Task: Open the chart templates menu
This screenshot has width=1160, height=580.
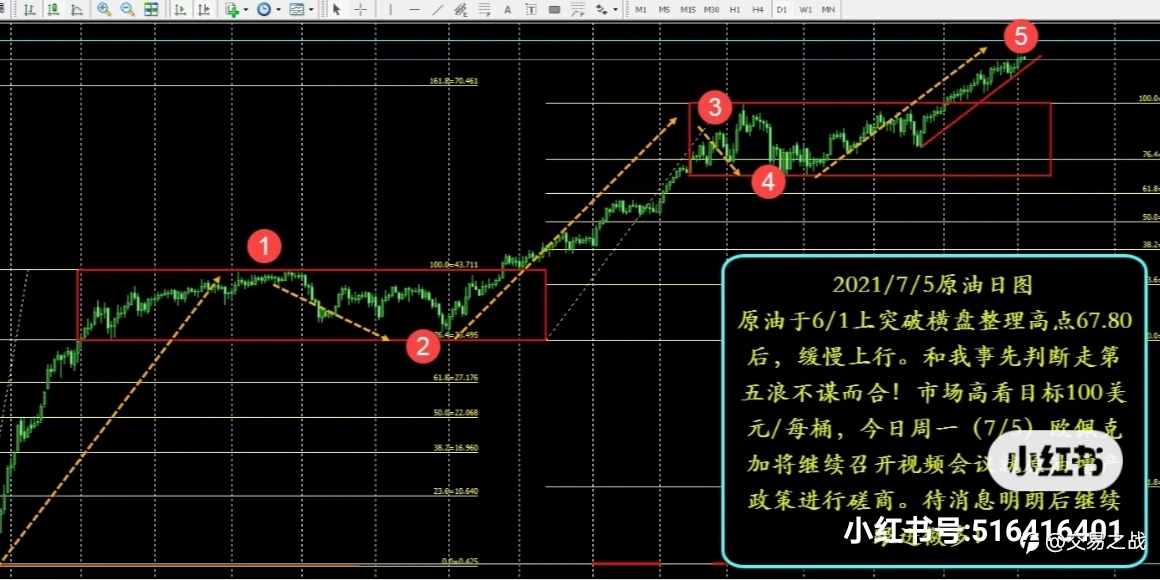Action: (x=297, y=10)
